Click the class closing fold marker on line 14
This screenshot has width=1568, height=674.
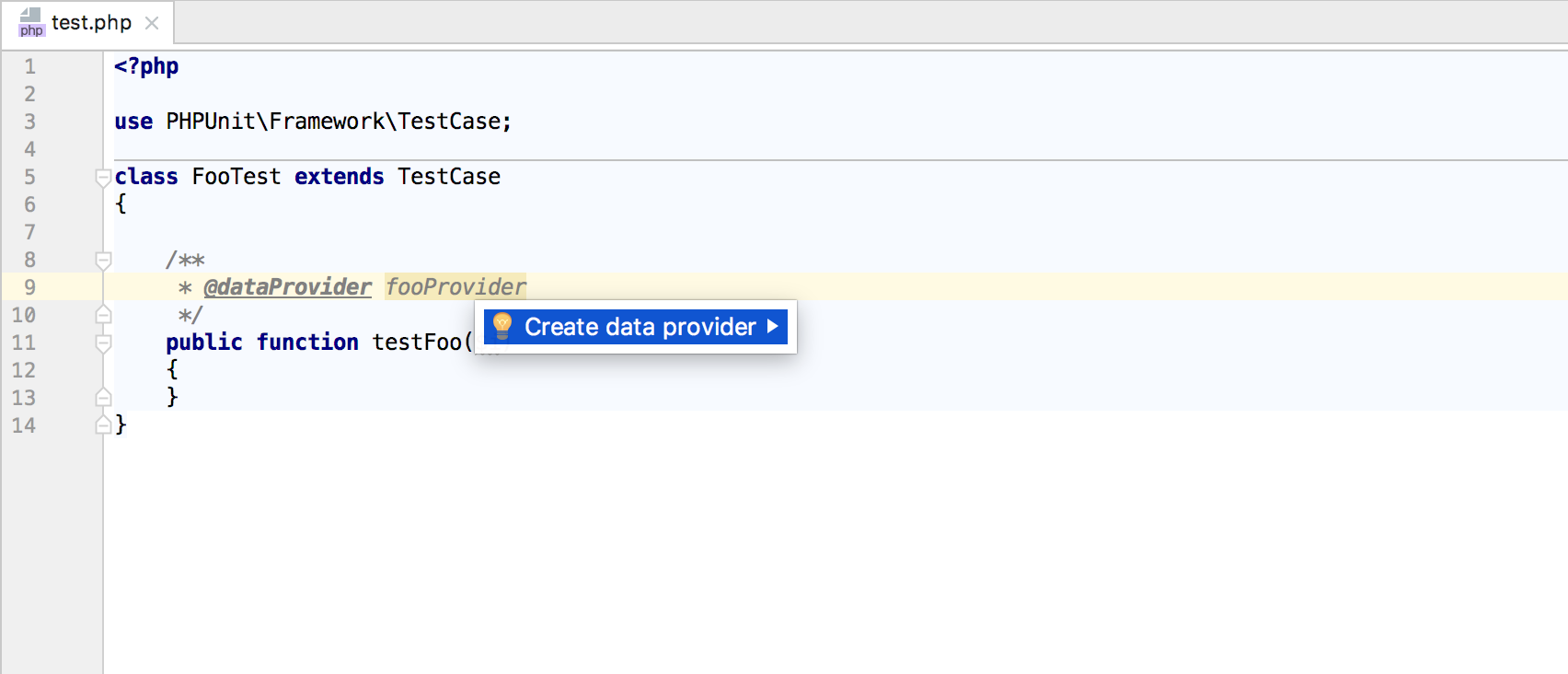(103, 425)
